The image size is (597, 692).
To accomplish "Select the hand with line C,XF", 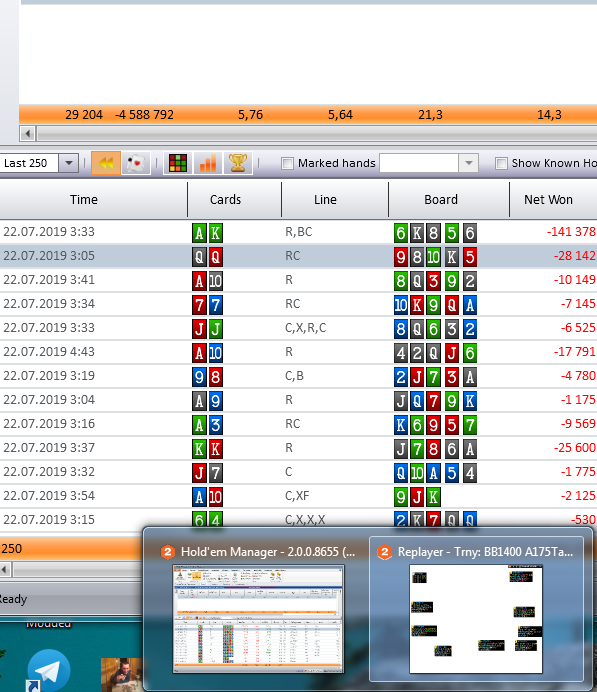I will (298, 496).
